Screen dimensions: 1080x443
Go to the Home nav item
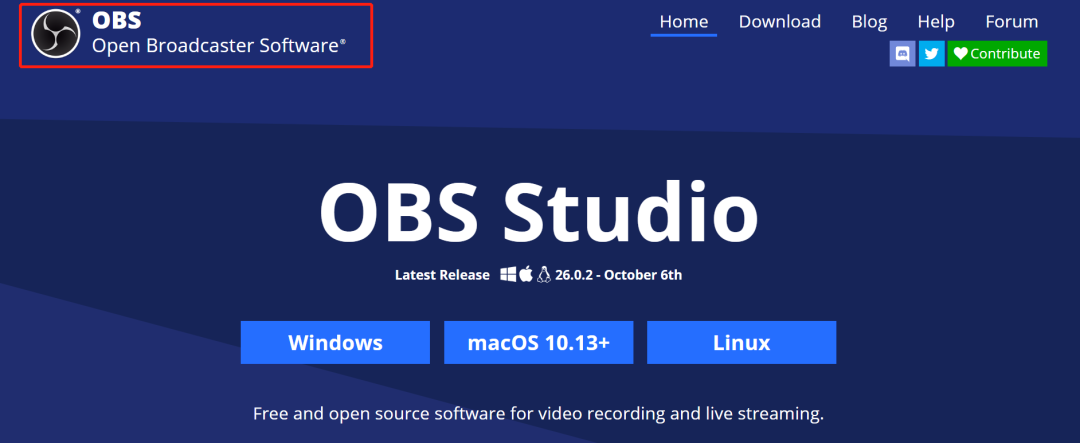[x=683, y=21]
